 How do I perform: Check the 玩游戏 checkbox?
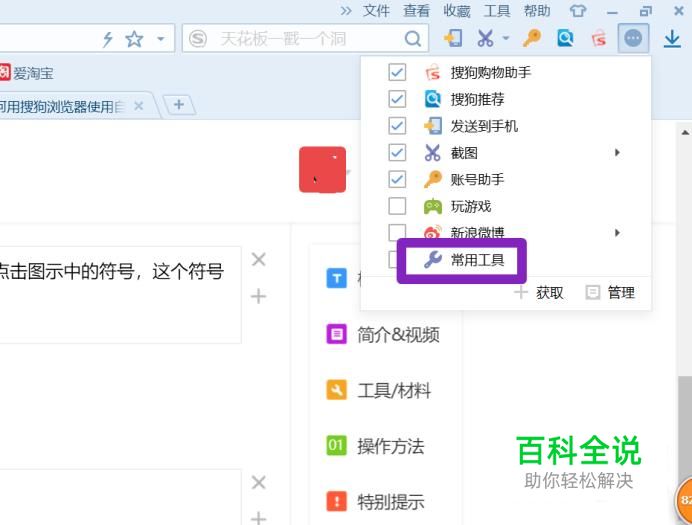point(397,206)
